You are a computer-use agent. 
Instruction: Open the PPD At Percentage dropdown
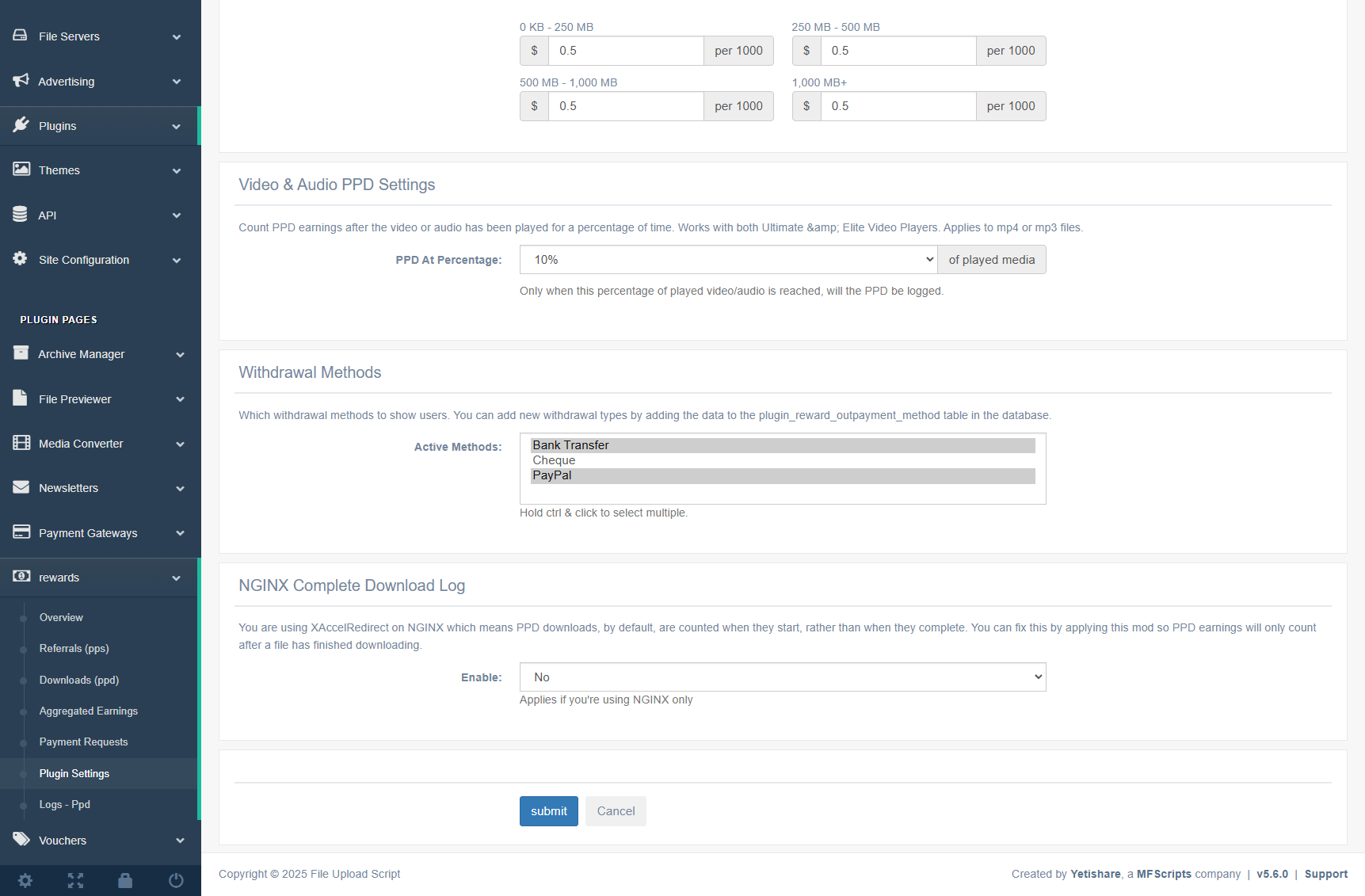pos(728,260)
